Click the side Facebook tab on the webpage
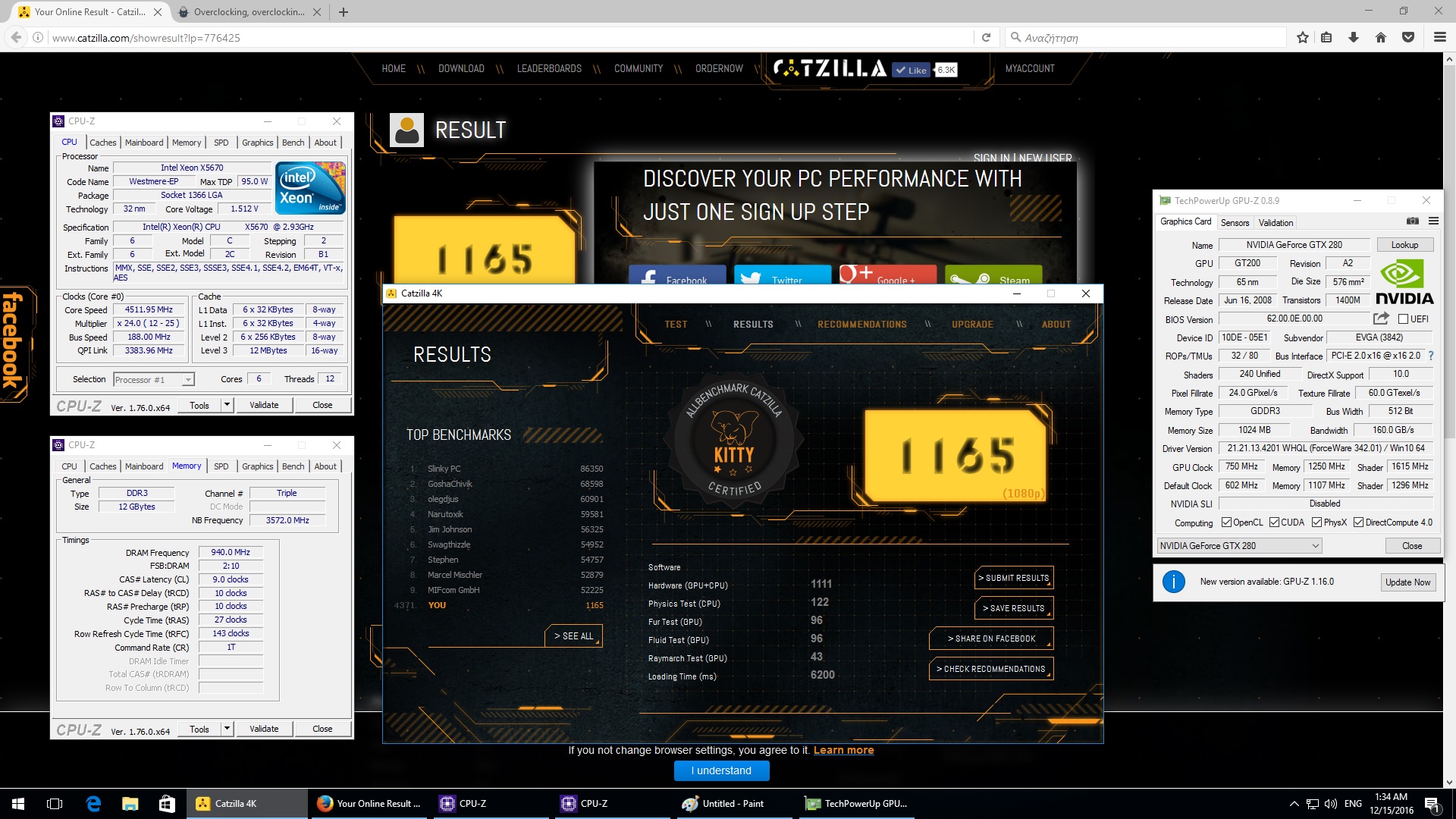 (x=15, y=343)
